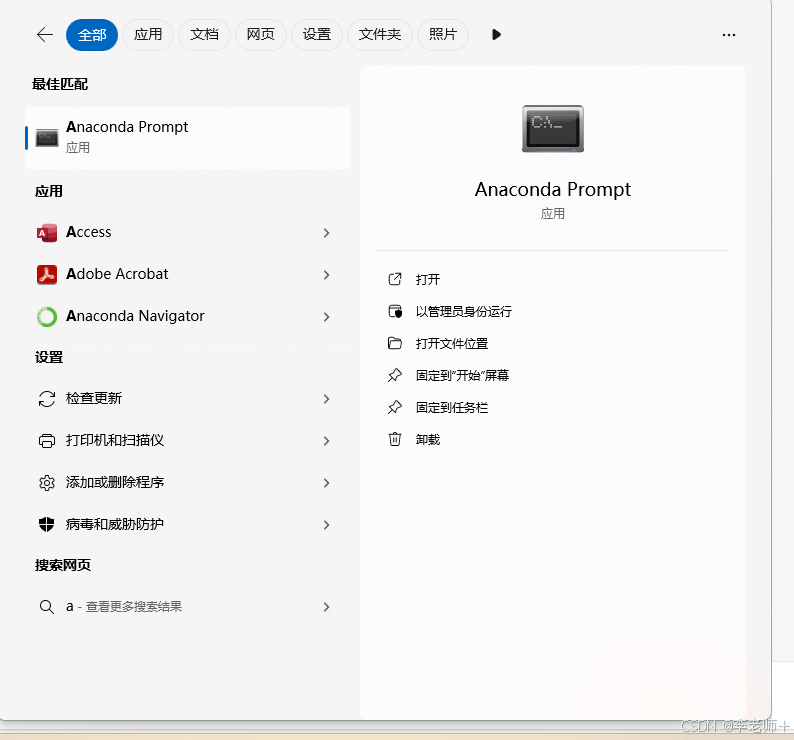
Task: Open the Access search result
Action: point(187,232)
